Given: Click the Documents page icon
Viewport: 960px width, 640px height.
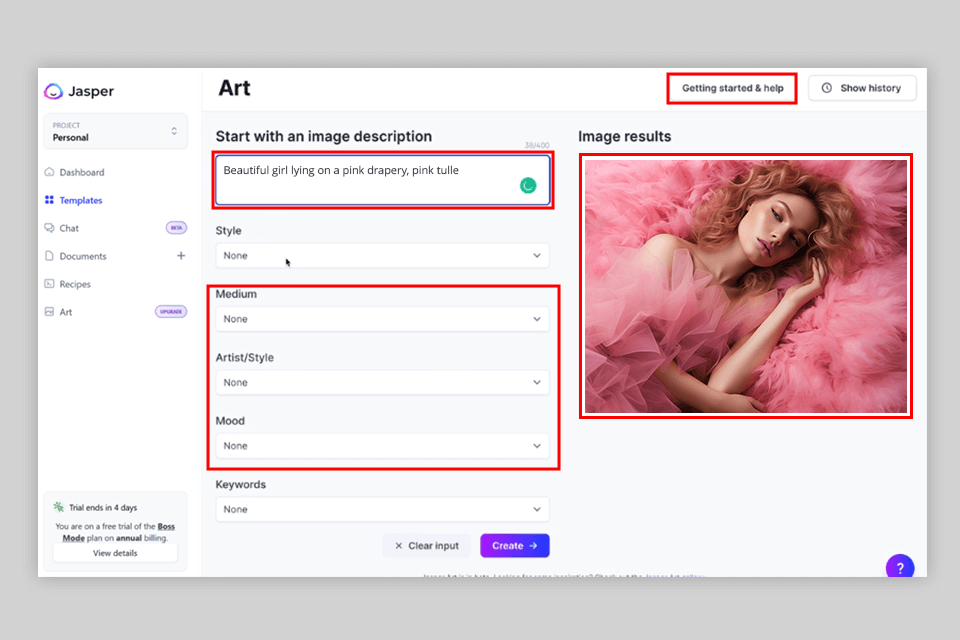Looking at the screenshot, I should (50, 255).
